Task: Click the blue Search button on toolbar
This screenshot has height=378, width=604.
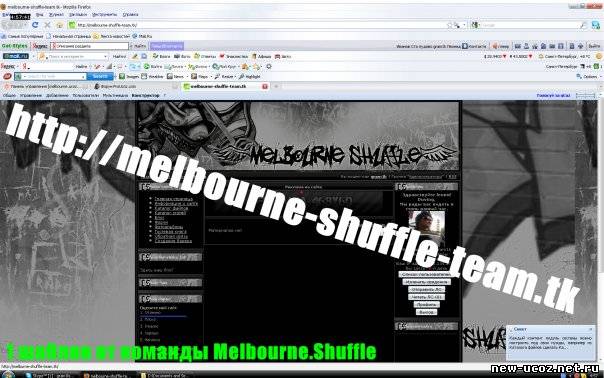Action: [x=100, y=76]
